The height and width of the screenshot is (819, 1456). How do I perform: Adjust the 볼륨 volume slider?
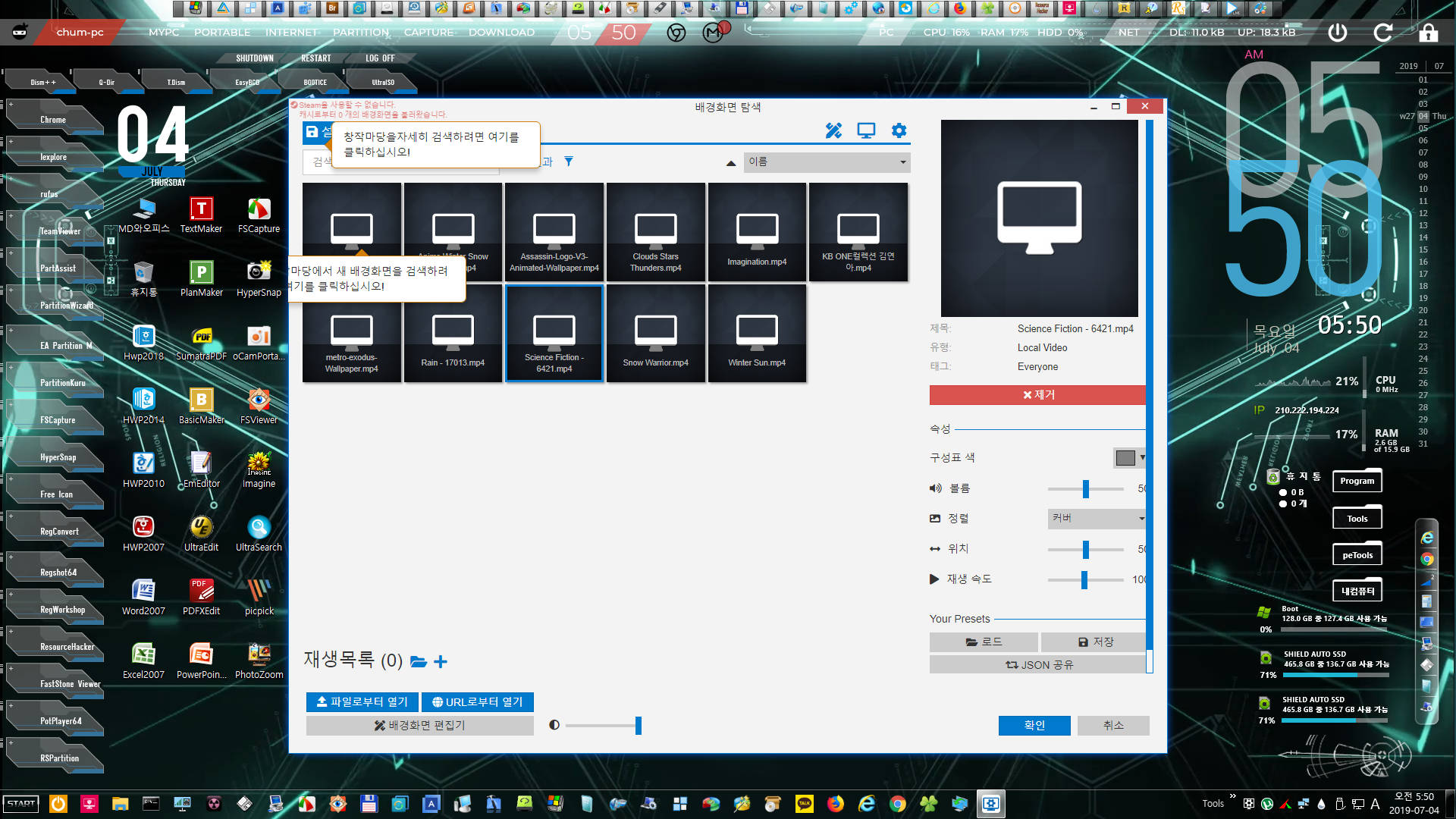coord(1086,489)
